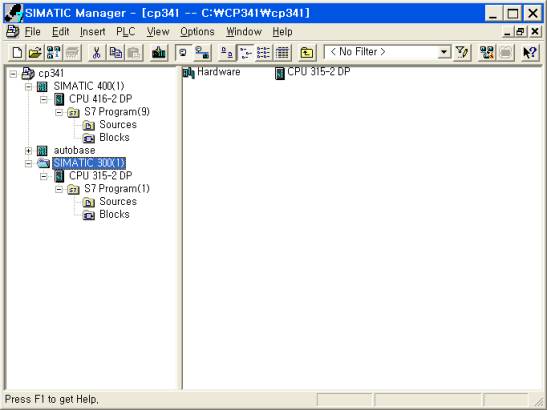
Task: Click the Copy toolbar icon
Action: tap(115, 53)
